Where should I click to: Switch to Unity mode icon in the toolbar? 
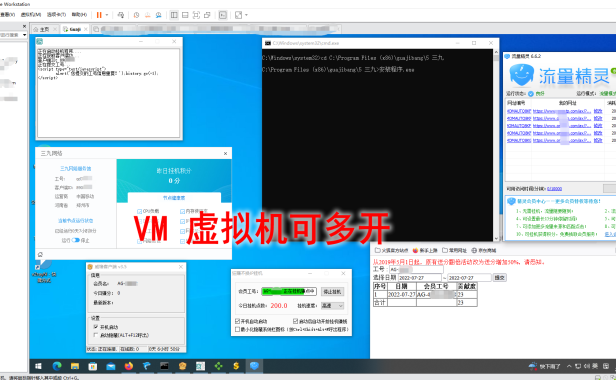[207, 15]
